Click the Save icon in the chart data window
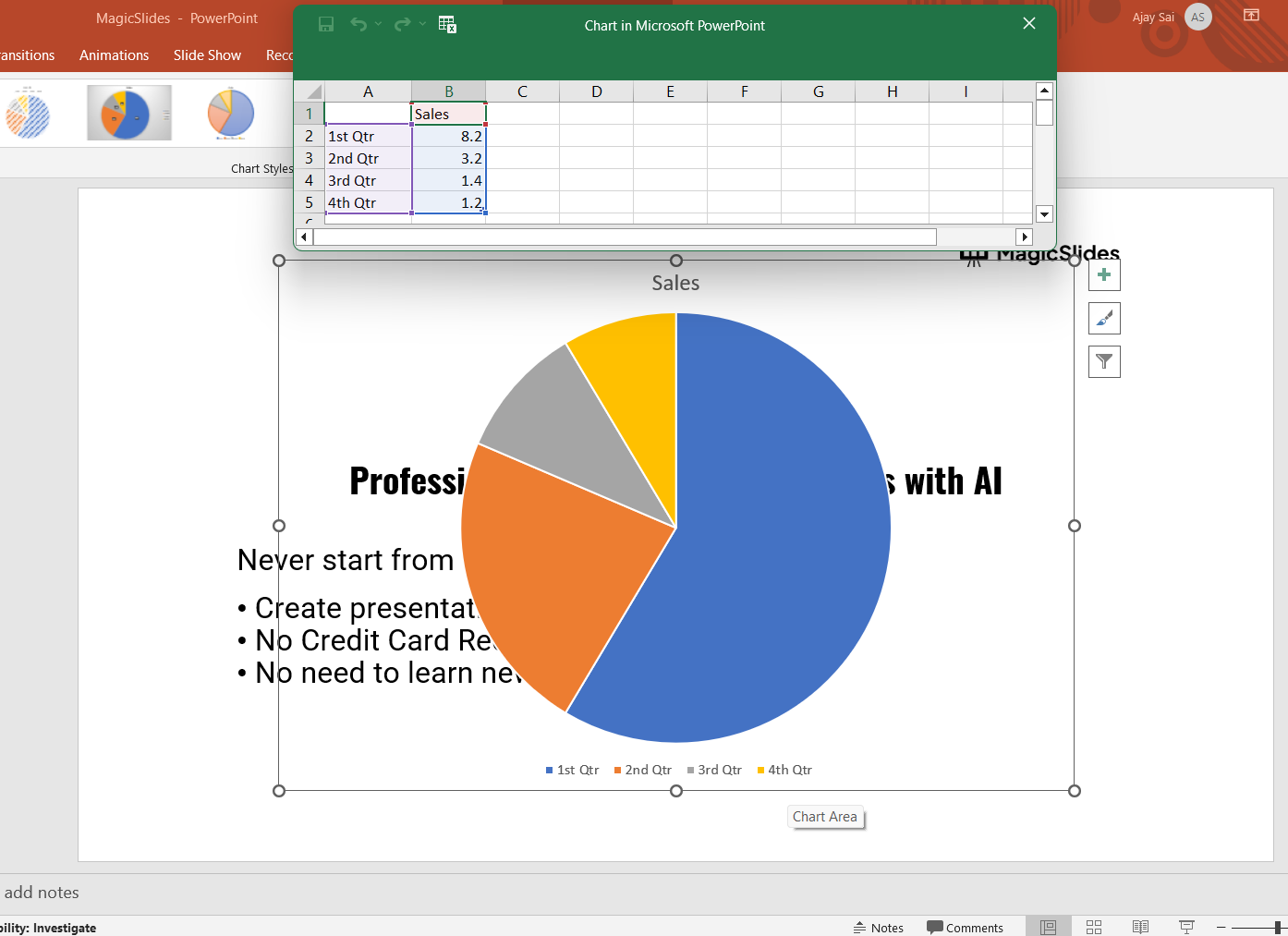Screen dimensions: 1288x936 pyautogui.click(x=326, y=24)
